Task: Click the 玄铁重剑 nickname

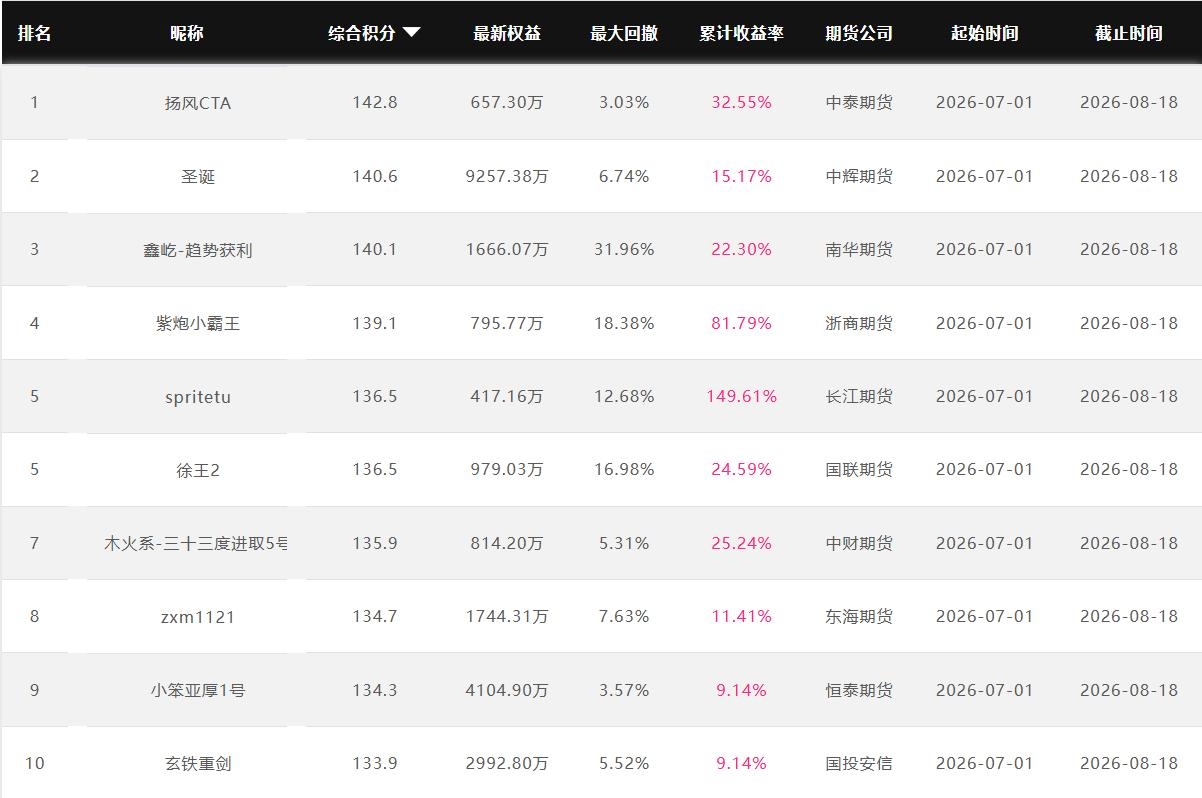Action: (198, 764)
